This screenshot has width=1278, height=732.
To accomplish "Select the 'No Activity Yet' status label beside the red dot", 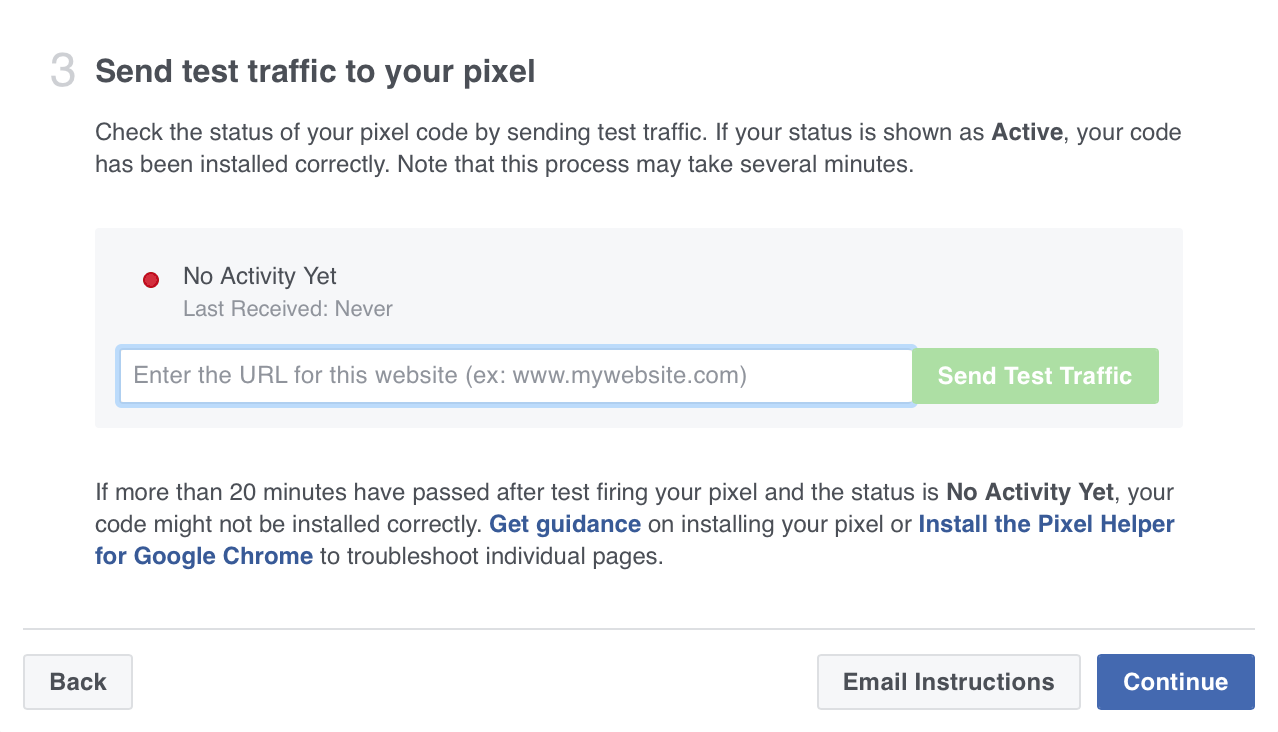I will 260,276.
